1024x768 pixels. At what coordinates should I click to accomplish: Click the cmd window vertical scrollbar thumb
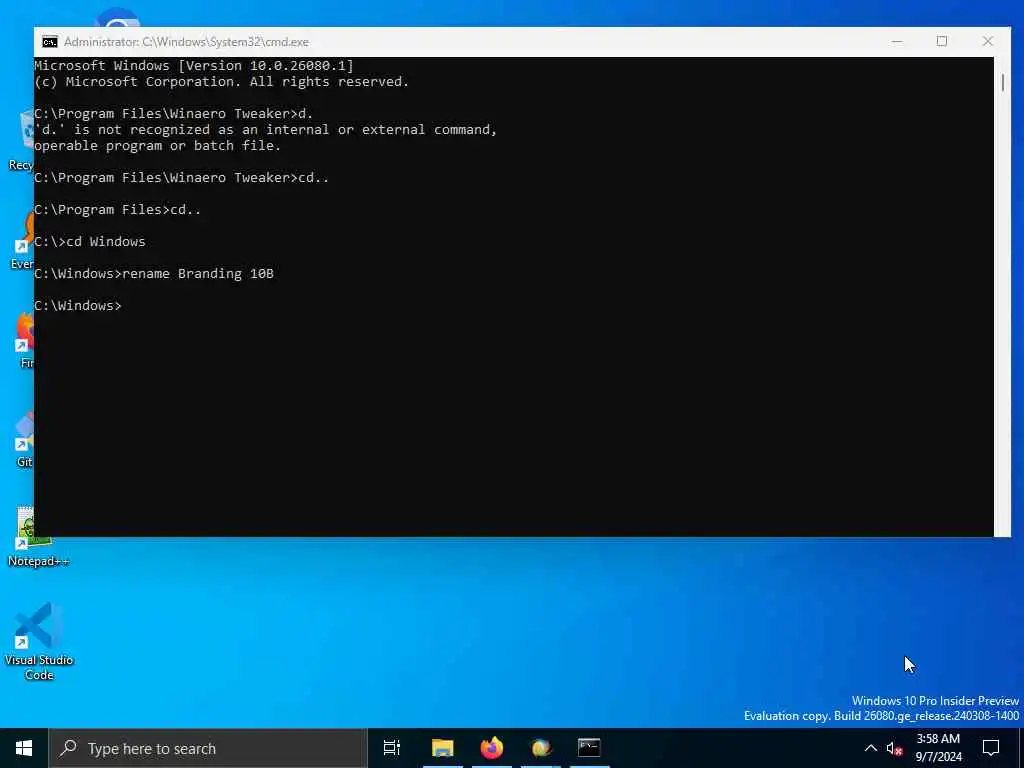(x=1002, y=83)
